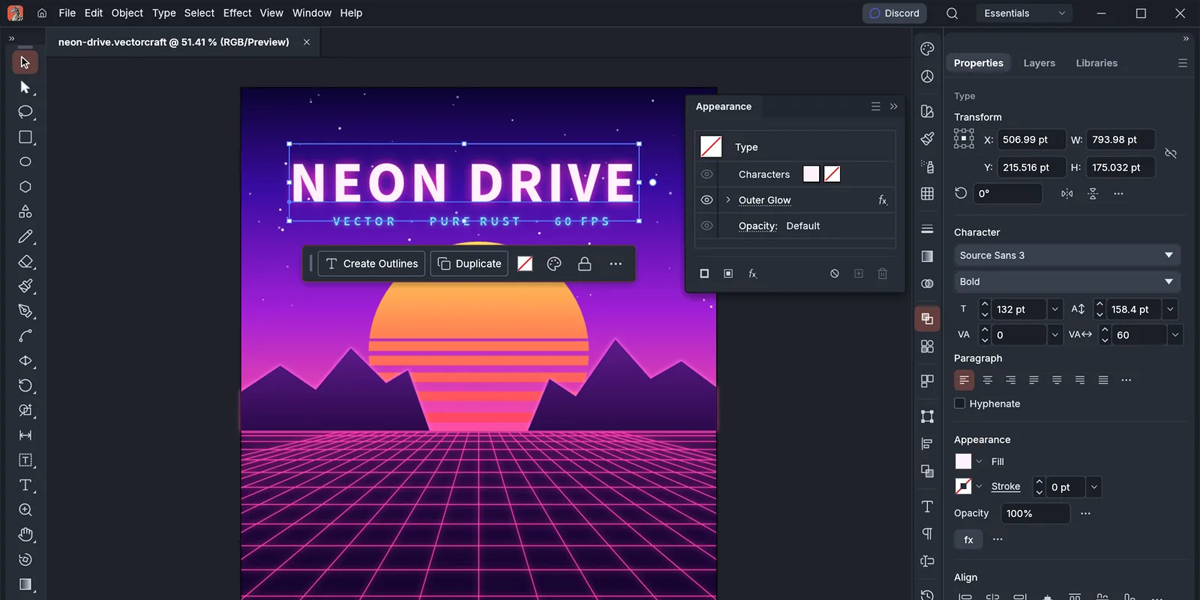
Task: Open the leading 158.4 pt dropdown
Action: click(x=1171, y=309)
